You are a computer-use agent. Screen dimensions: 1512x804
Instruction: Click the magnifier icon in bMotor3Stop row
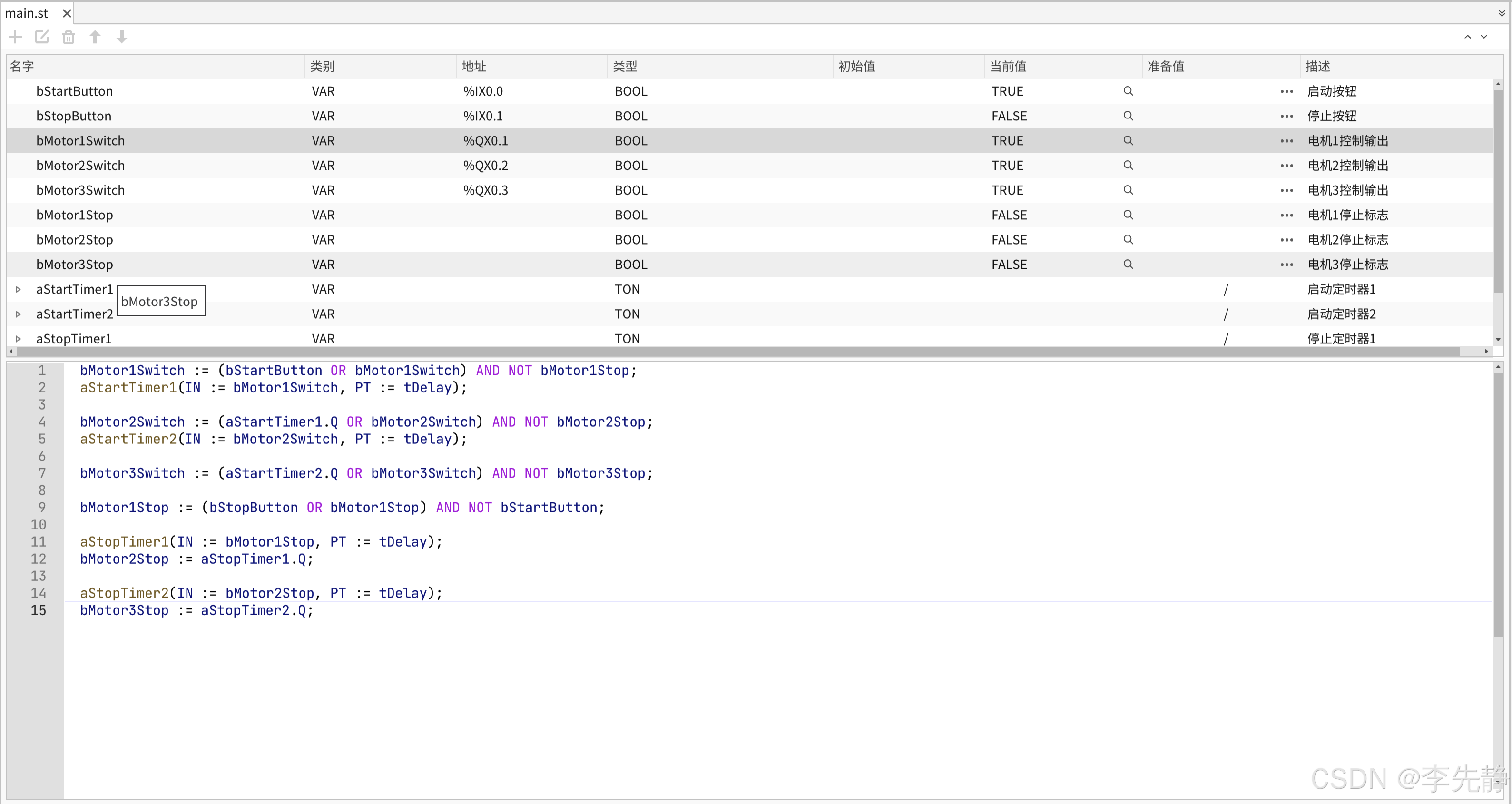pos(1128,264)
